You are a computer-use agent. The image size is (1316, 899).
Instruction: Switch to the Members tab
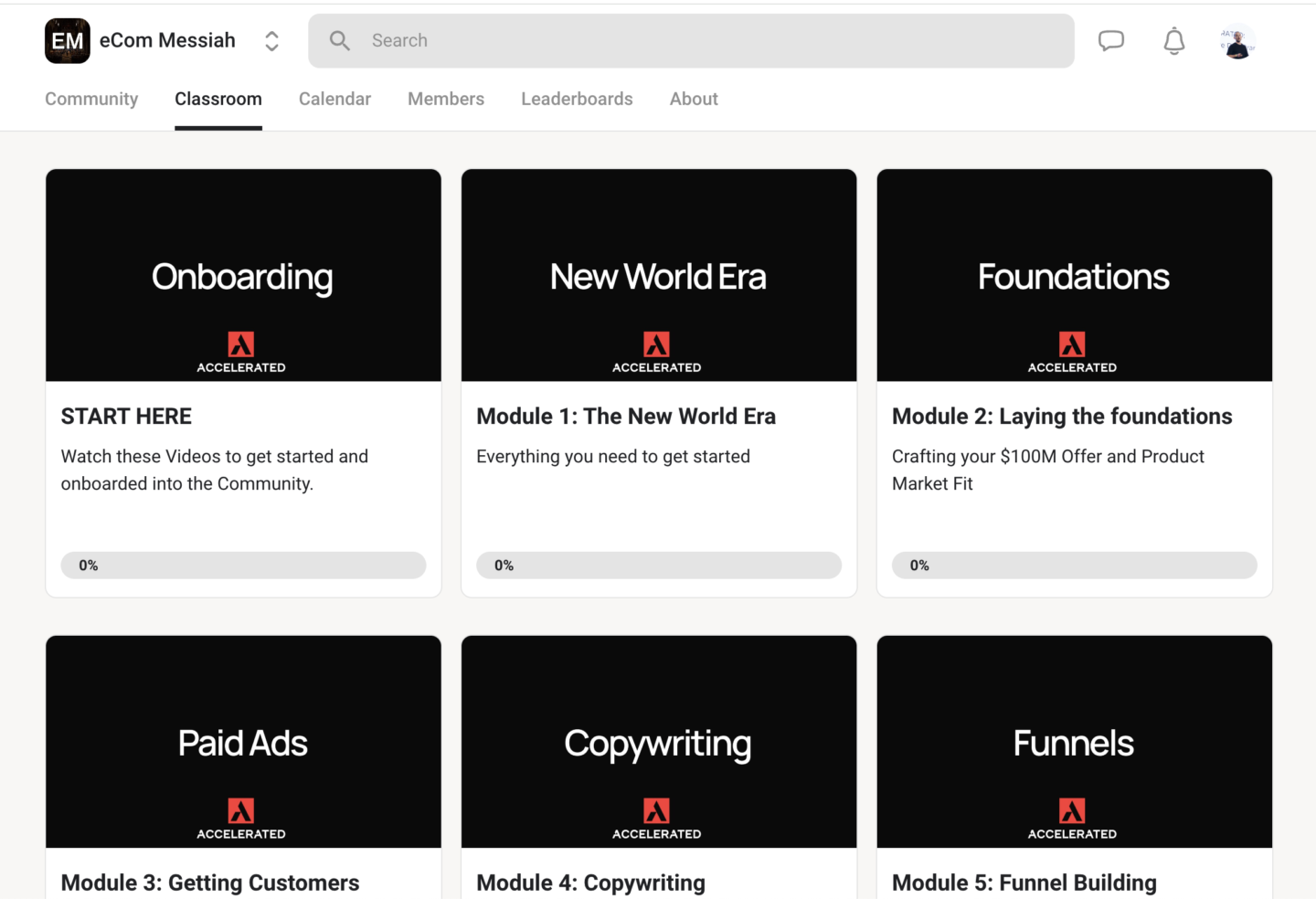[x=446, y=99]
